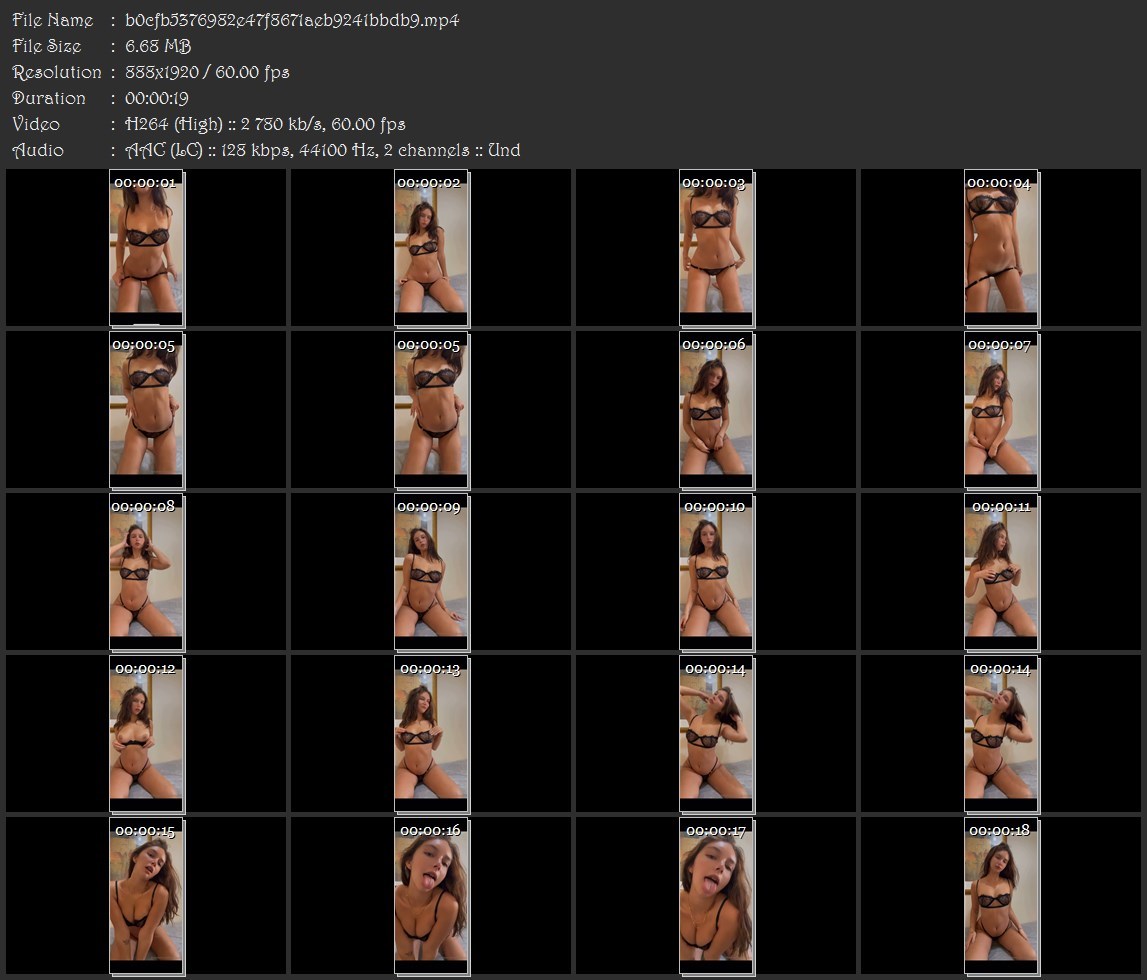Screen dimensions: 1147x980
Task: Select the frame marked 00:00:04
Action: 1001,248
